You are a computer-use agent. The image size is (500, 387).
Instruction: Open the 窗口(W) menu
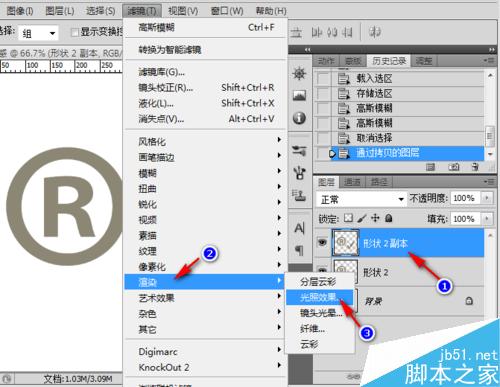coord(227,11)
